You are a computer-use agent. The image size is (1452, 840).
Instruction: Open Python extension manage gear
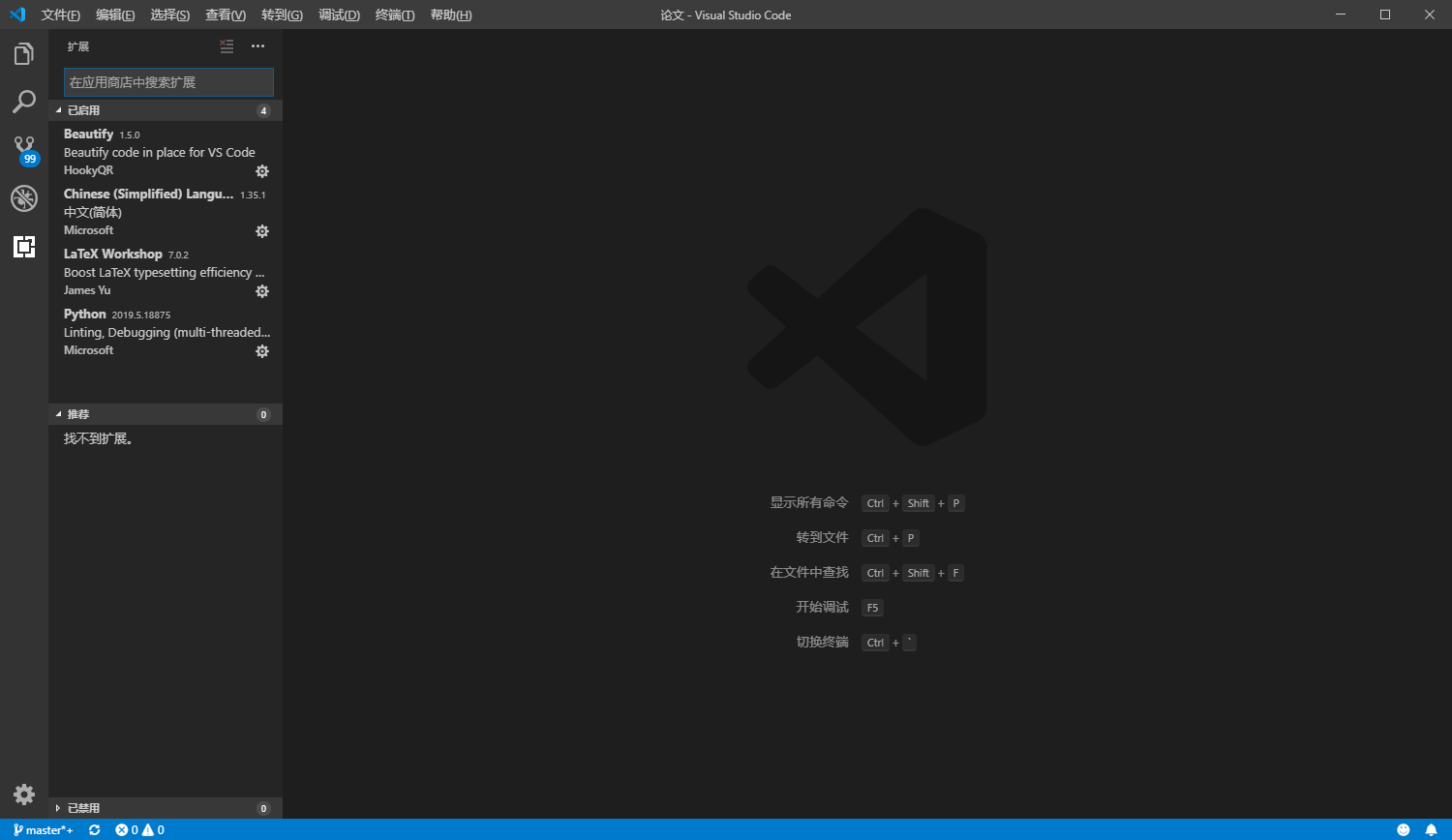click(x=262, y=351)
